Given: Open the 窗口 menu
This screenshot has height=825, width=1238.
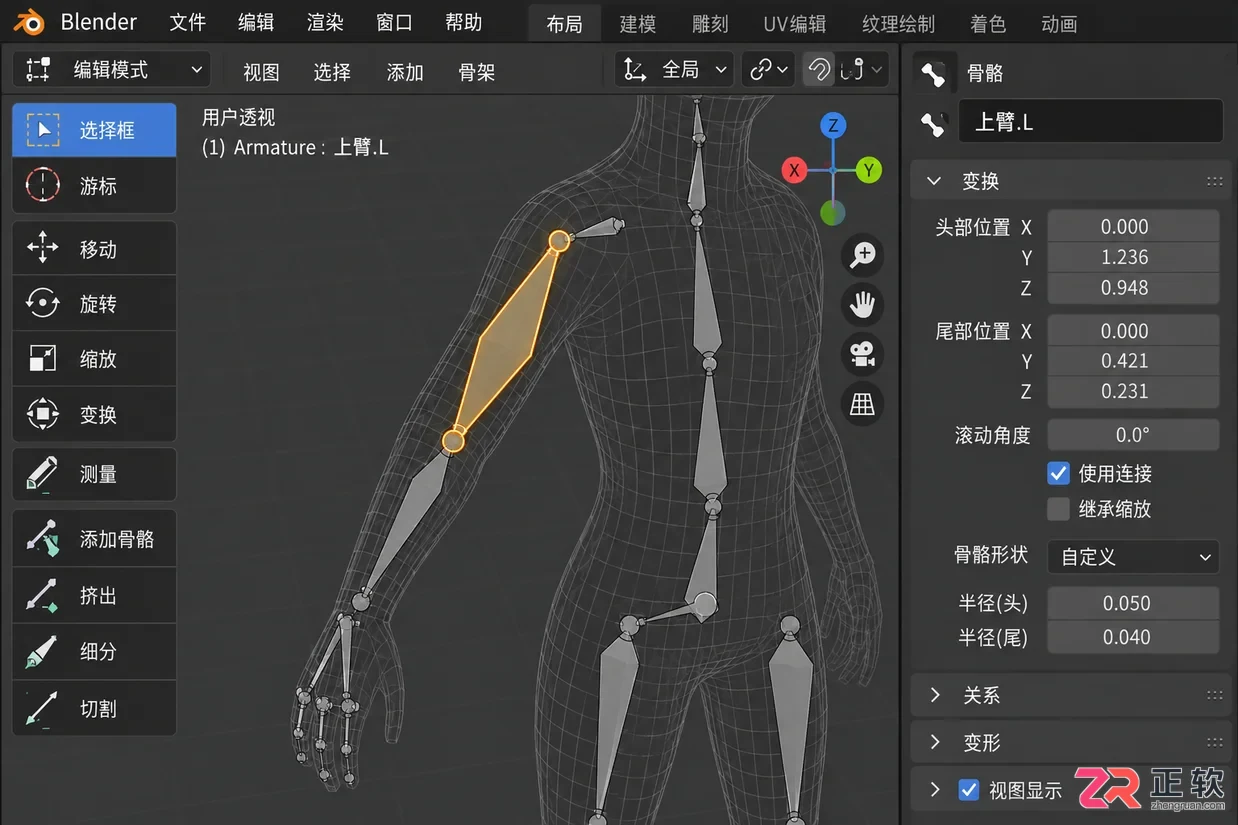Looking at the screenshot, I should click(x=394, y=22).
